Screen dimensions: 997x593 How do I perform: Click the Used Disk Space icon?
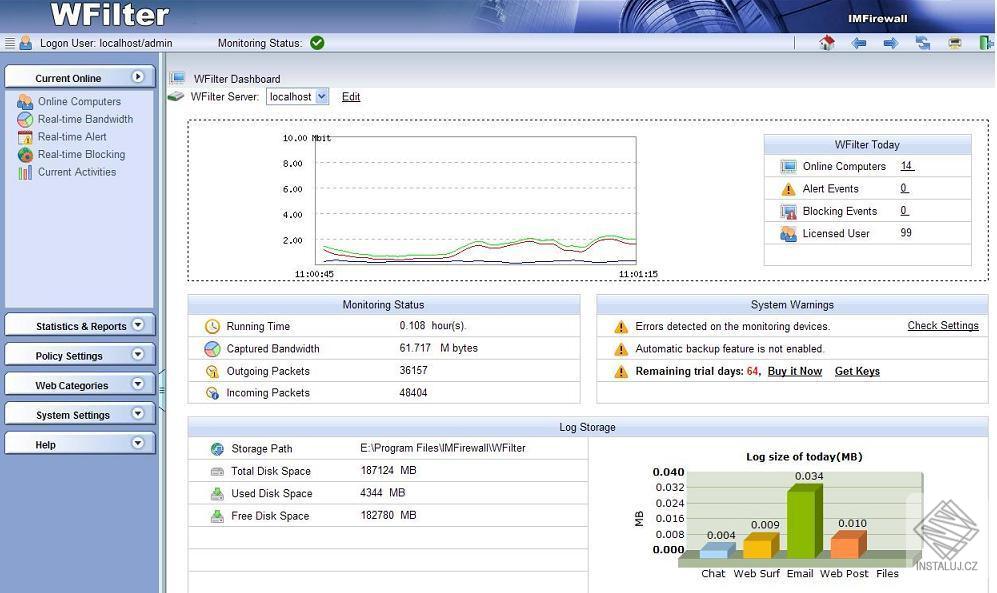[217, 494]
